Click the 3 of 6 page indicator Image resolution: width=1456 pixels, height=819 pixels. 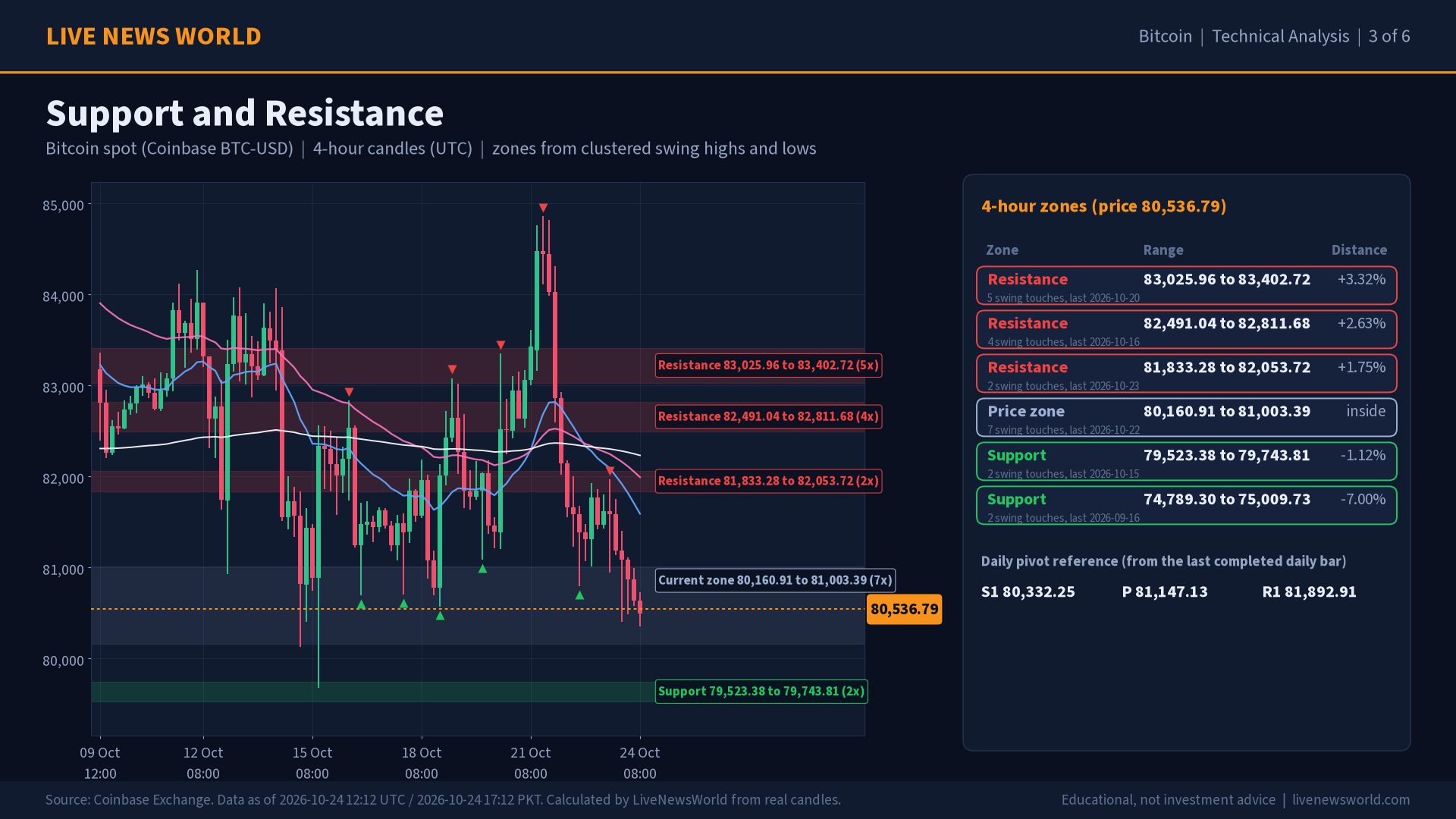tap(1389, 36)
